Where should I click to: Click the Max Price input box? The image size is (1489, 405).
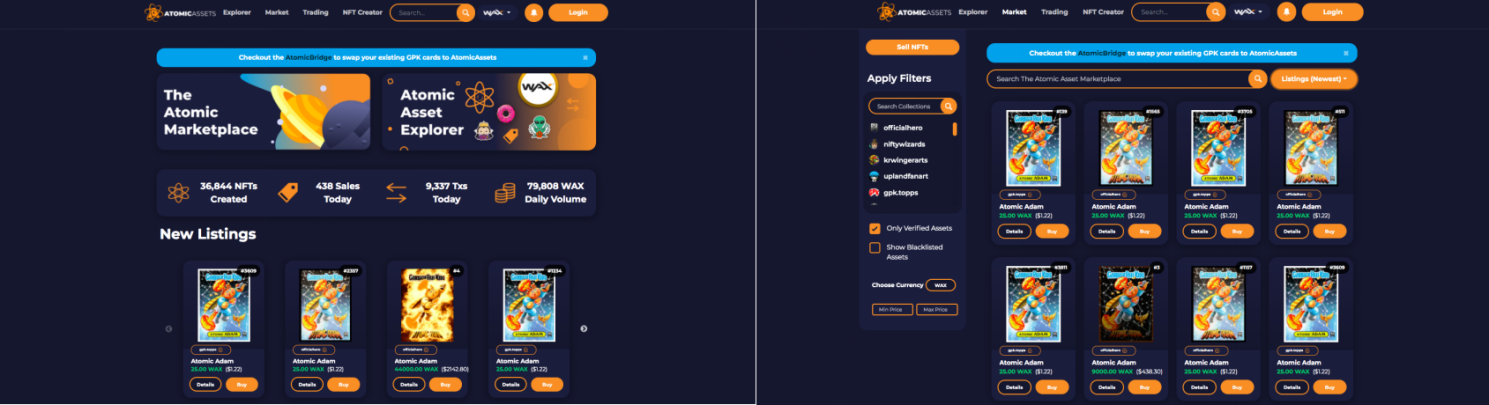tap(937, 310)
